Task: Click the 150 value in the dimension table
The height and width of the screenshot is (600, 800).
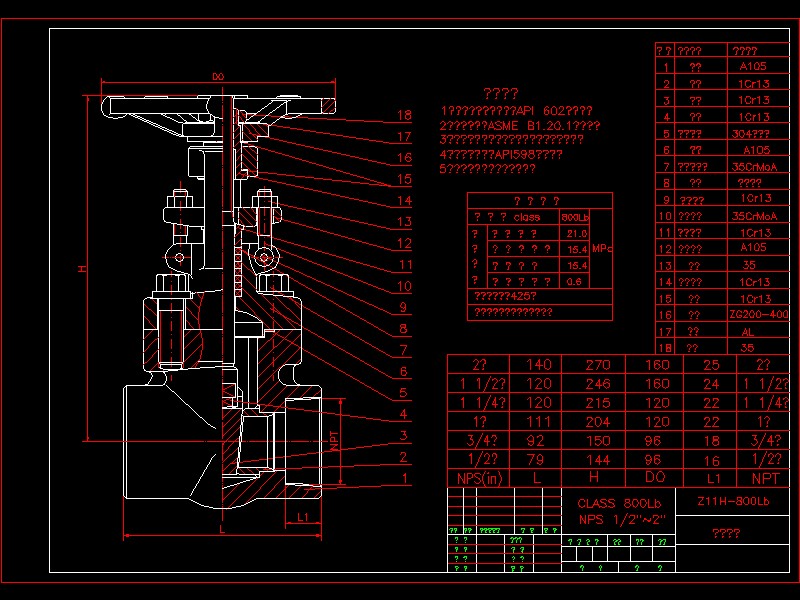Action: (598, 441)
